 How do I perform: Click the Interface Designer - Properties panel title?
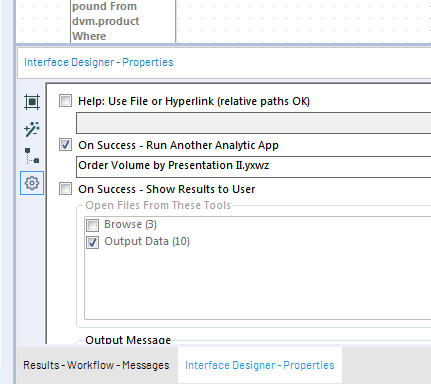click(99, 62)
